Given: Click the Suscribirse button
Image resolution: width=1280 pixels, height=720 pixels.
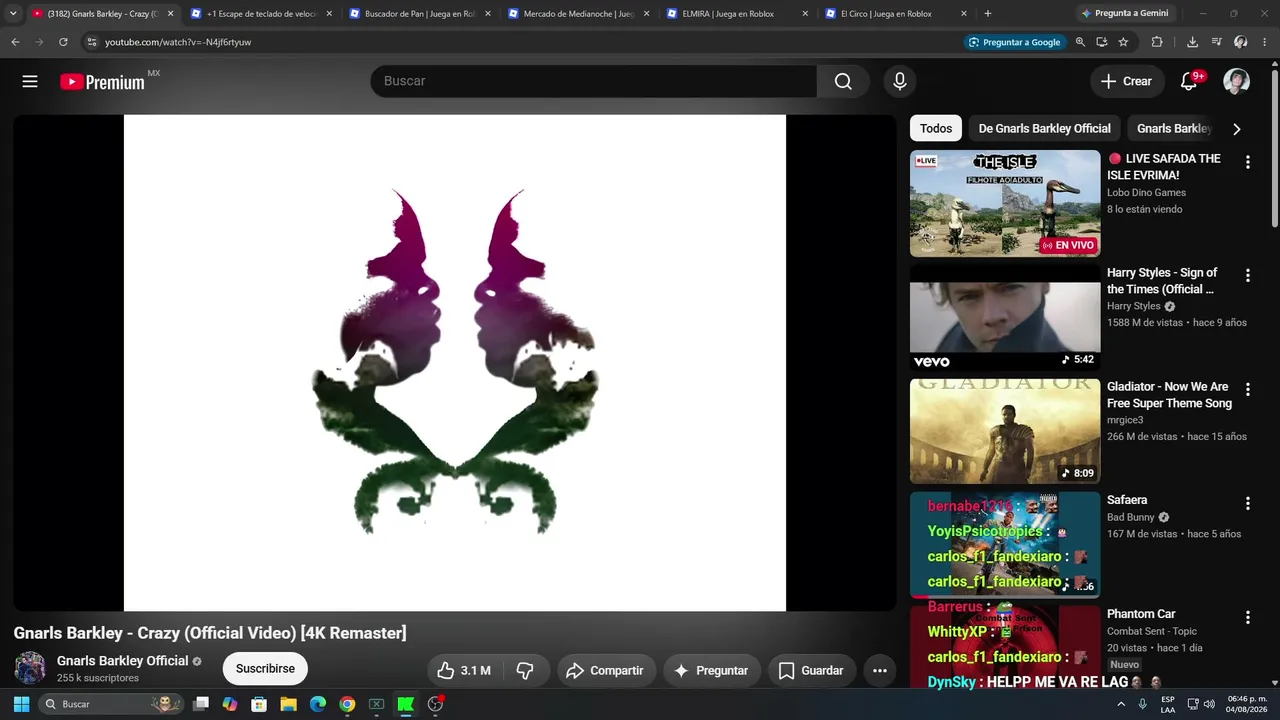Looking at the screenshot, I should 265,670.
